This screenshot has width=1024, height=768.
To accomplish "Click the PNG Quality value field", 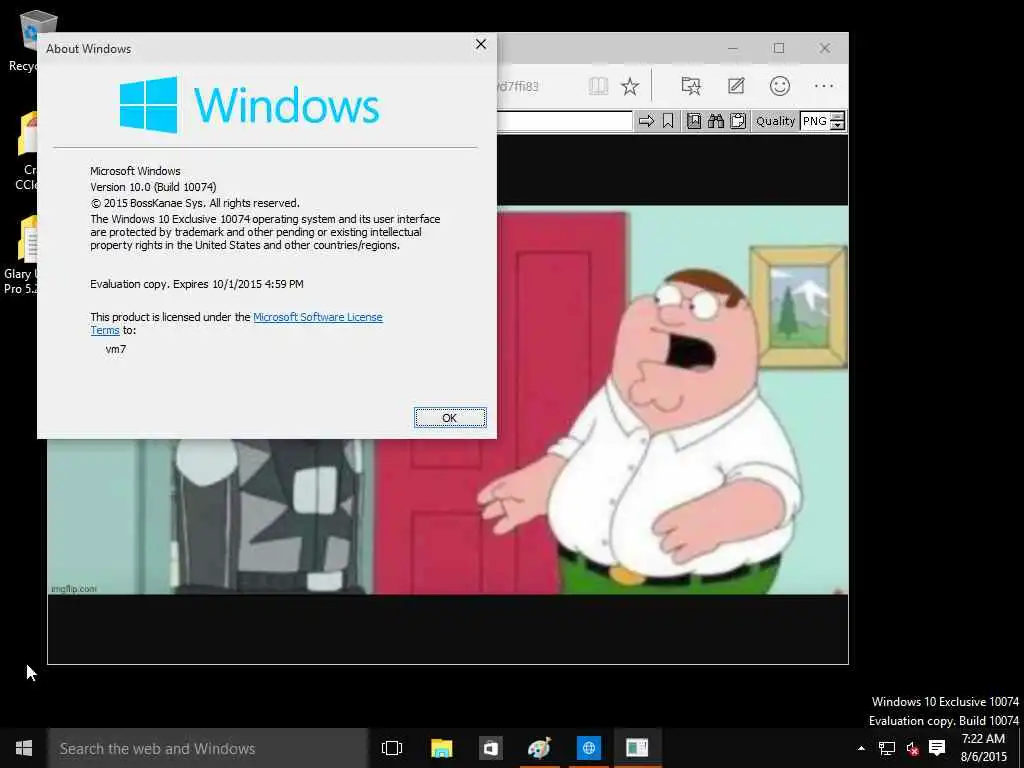I will coord(815,121).
